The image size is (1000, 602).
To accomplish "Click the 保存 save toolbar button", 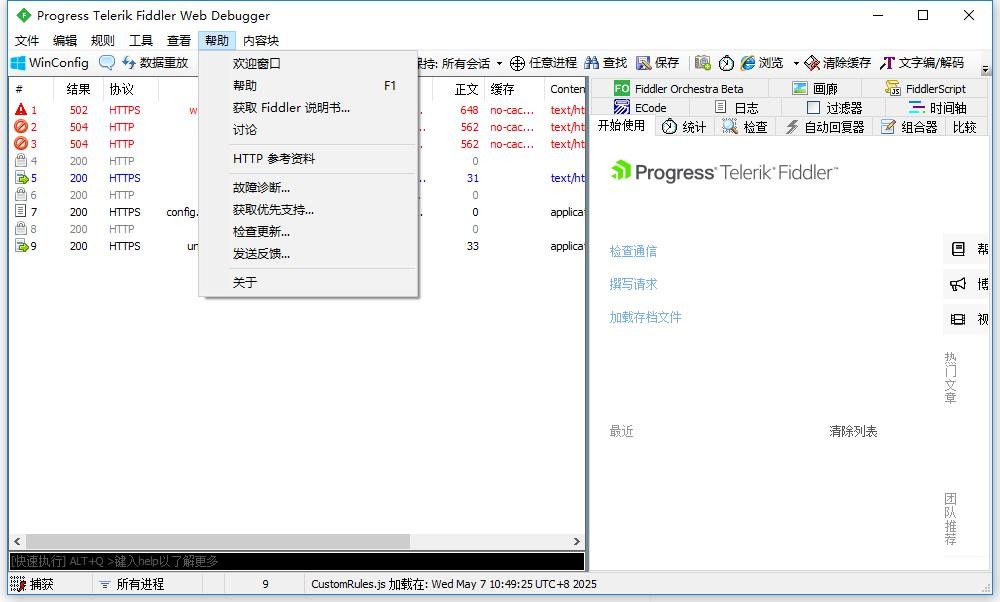I will tap(658, 62).
